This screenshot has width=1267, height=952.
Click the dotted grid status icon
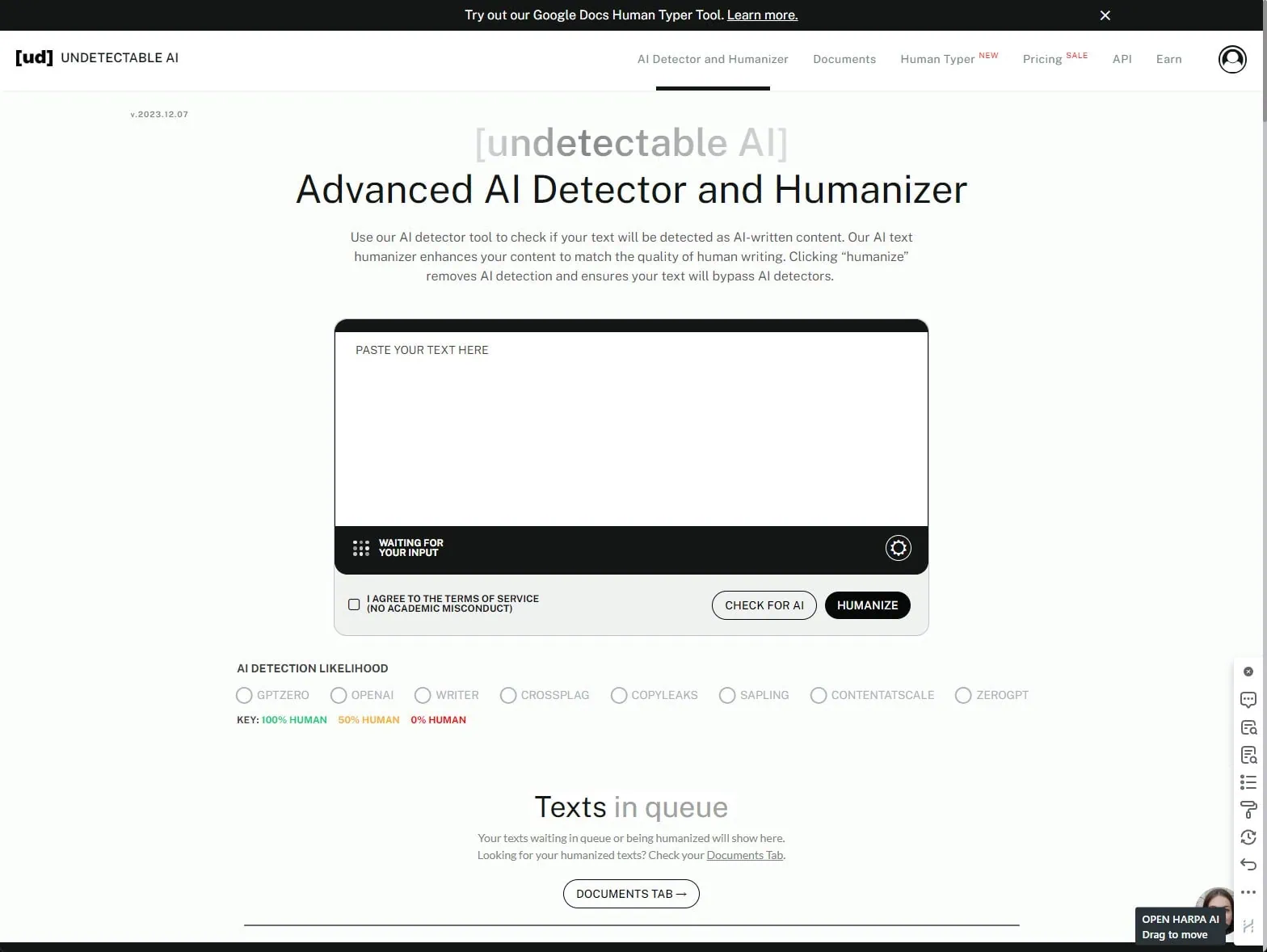pyautogui.click(x=361, y=548)
